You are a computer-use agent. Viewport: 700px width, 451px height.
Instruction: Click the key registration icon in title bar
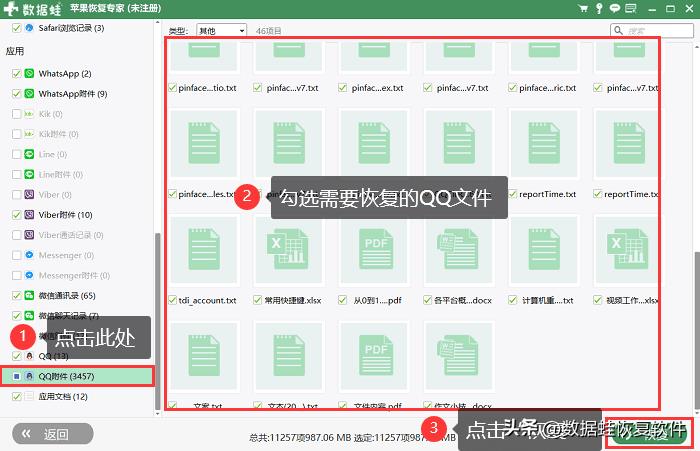click(599, 8)
